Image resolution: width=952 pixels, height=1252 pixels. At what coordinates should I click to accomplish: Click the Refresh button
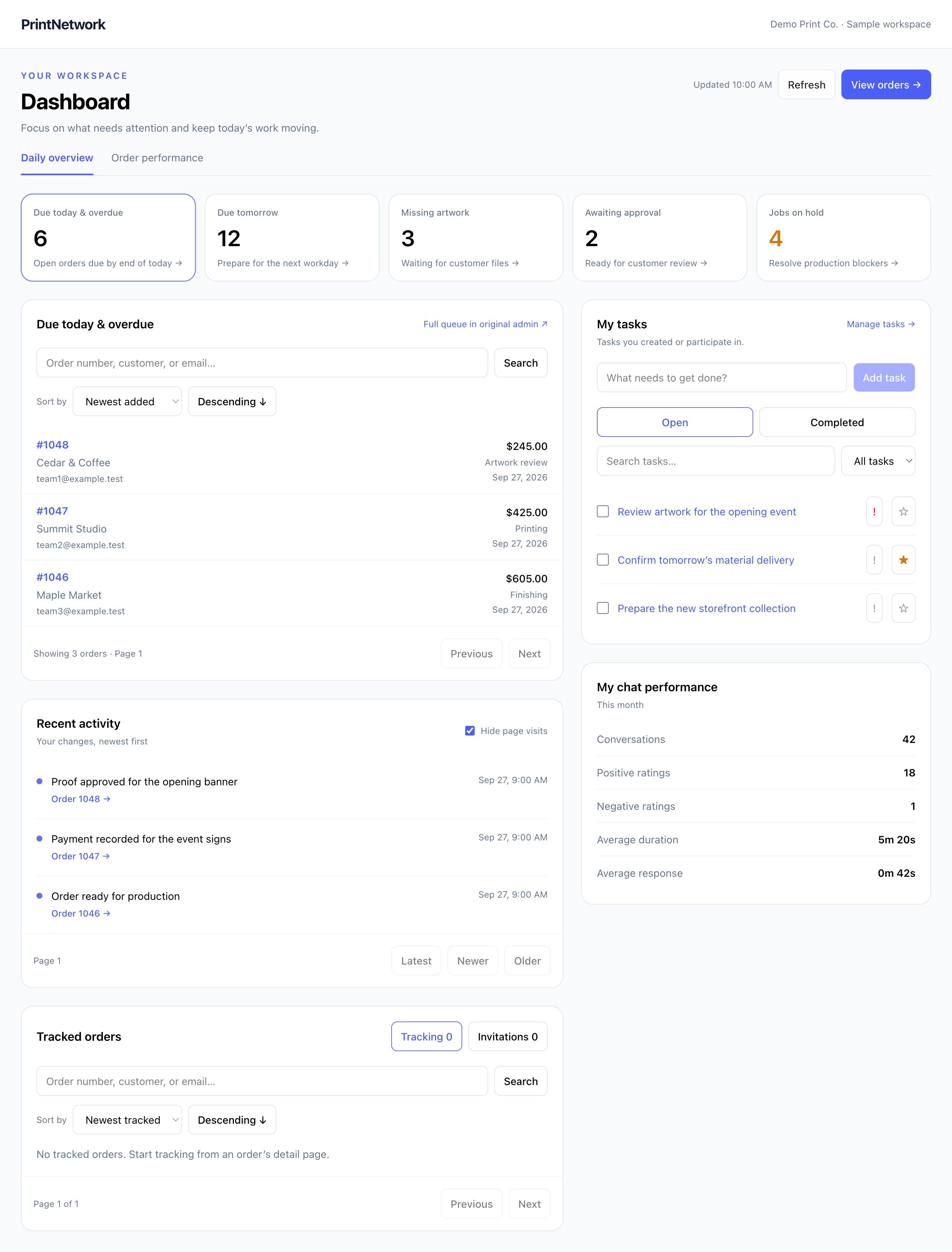[806, 85]
